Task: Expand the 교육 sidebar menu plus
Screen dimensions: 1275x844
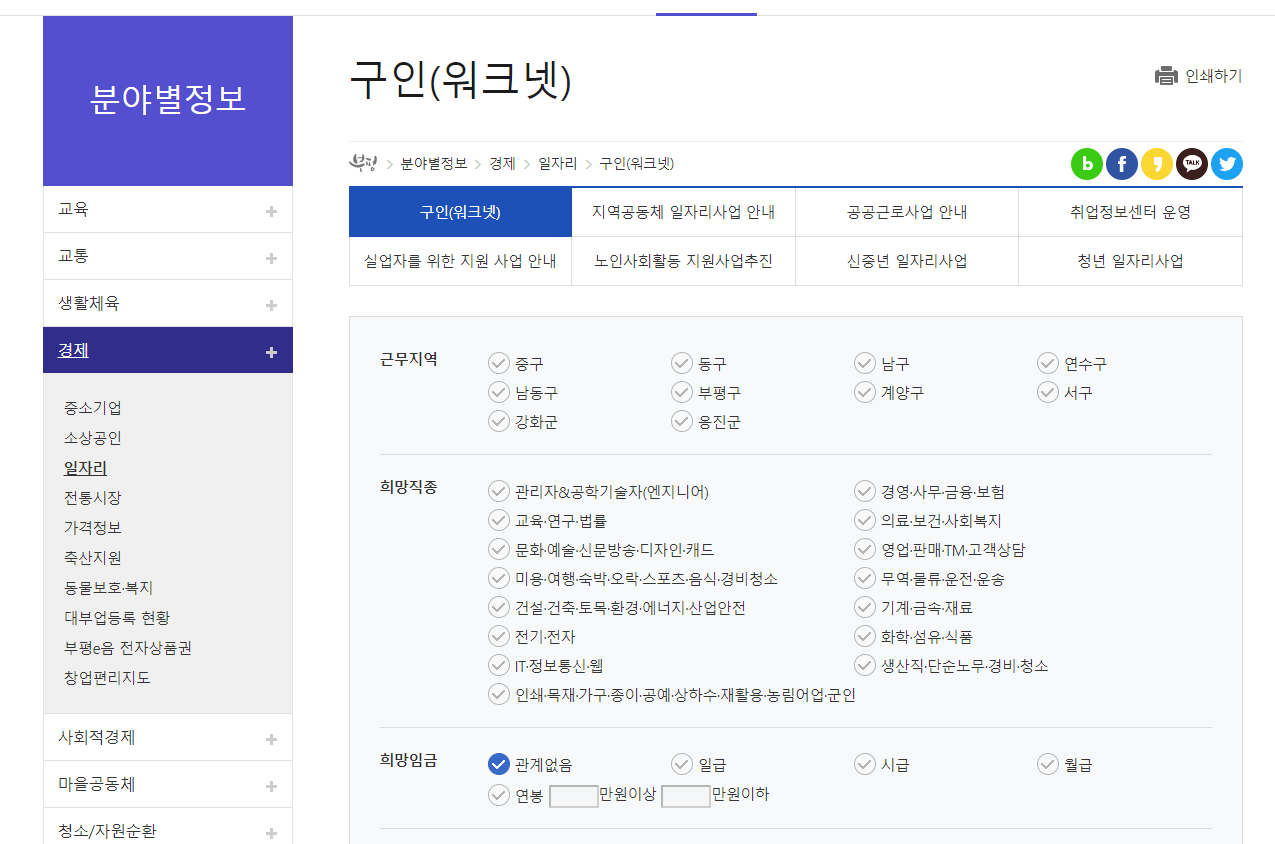Action: click(271, 211)
